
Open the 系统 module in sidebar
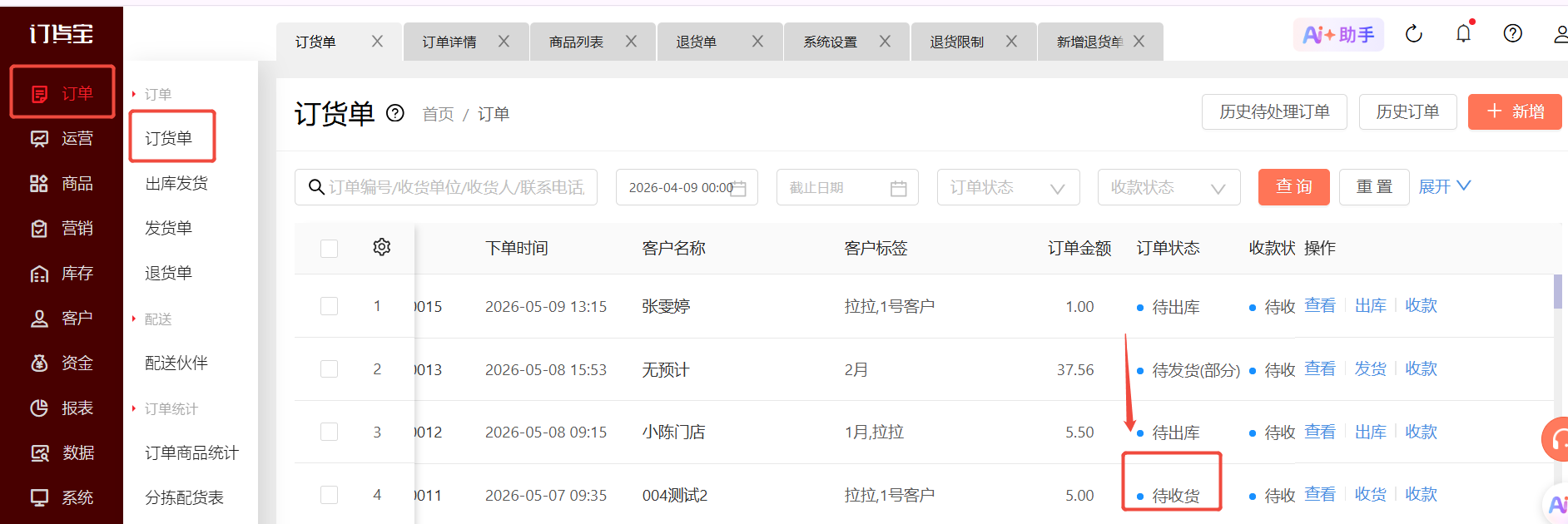62,497
